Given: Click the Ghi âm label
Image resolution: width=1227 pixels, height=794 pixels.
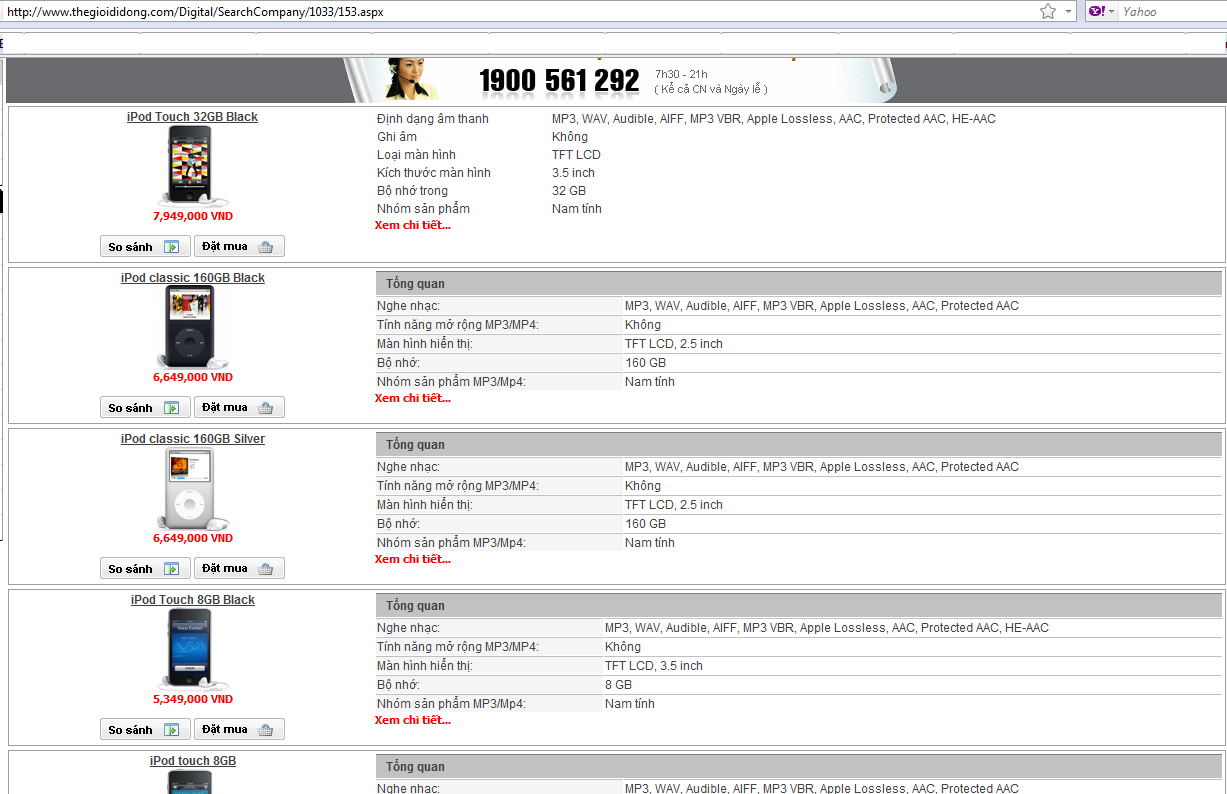Looking at the screenshot, I should (x=397, y=137).
